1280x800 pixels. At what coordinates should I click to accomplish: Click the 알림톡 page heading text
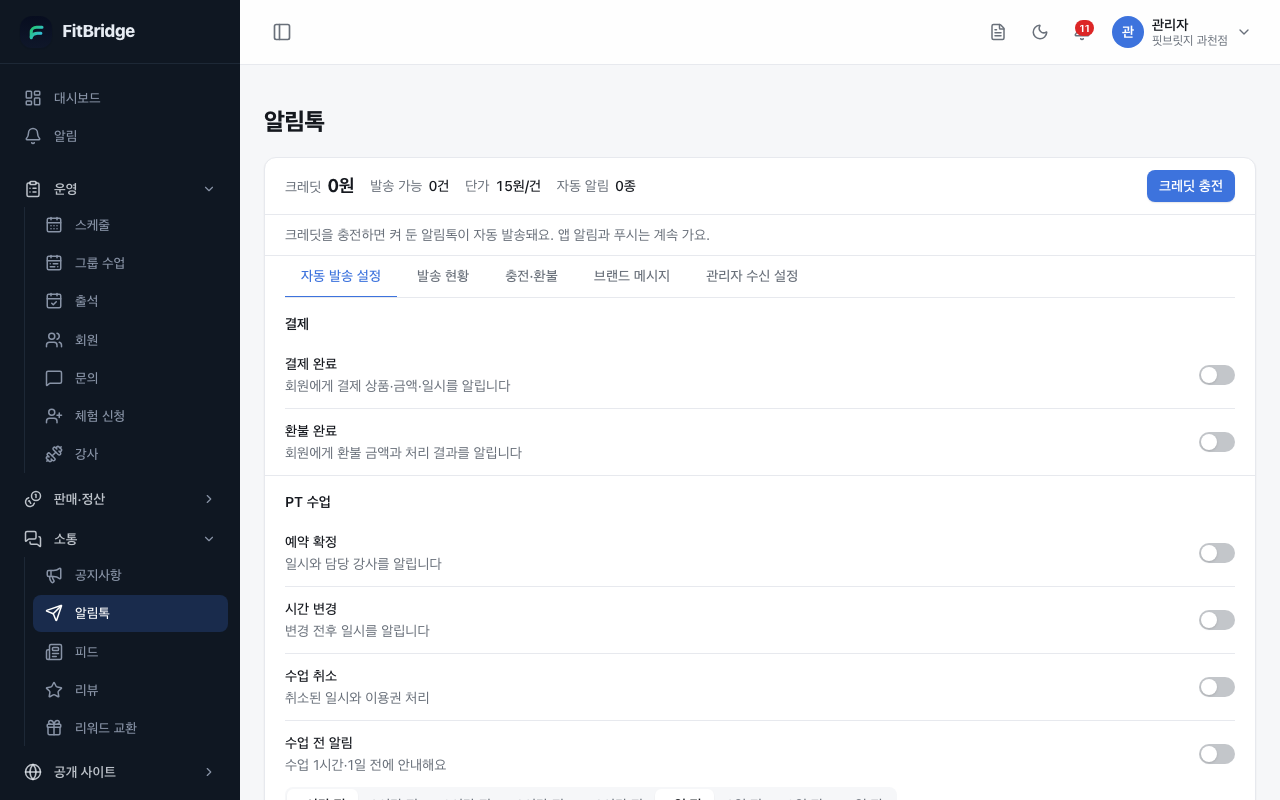pos(294,122)
